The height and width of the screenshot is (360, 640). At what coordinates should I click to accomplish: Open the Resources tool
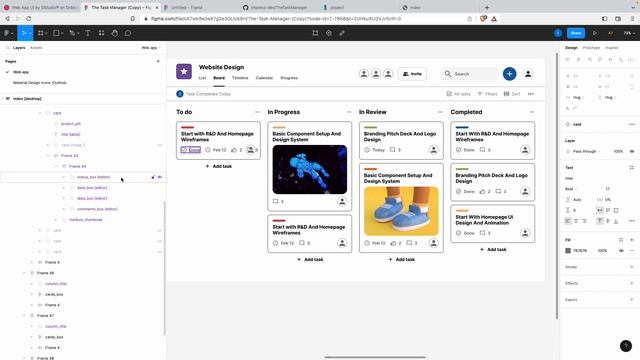[101, 33]
